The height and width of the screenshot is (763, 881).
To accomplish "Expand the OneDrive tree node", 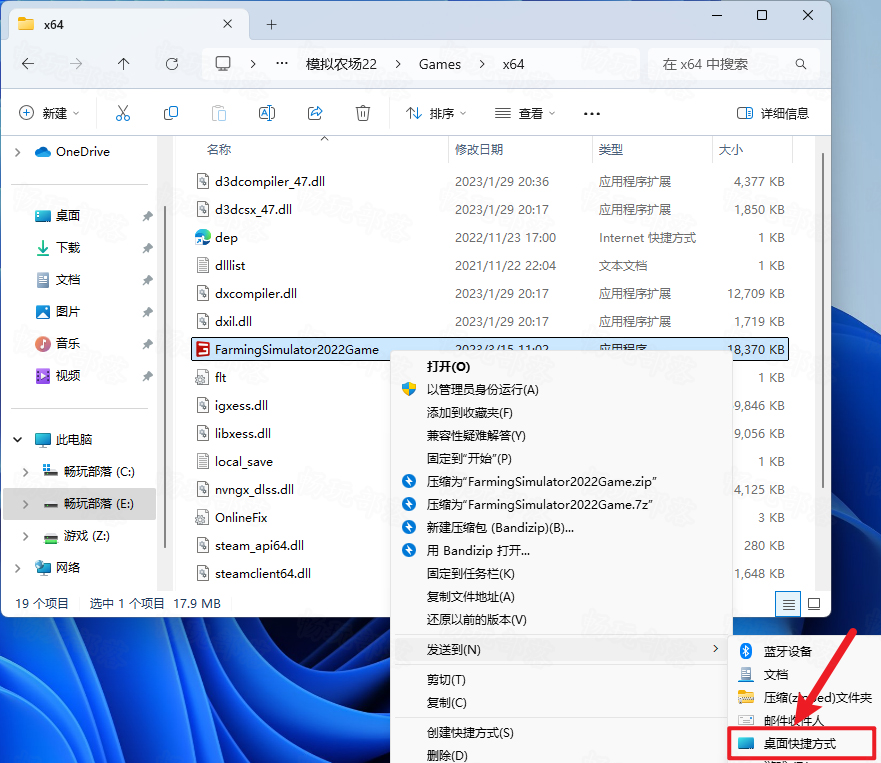I will (17, 152).
